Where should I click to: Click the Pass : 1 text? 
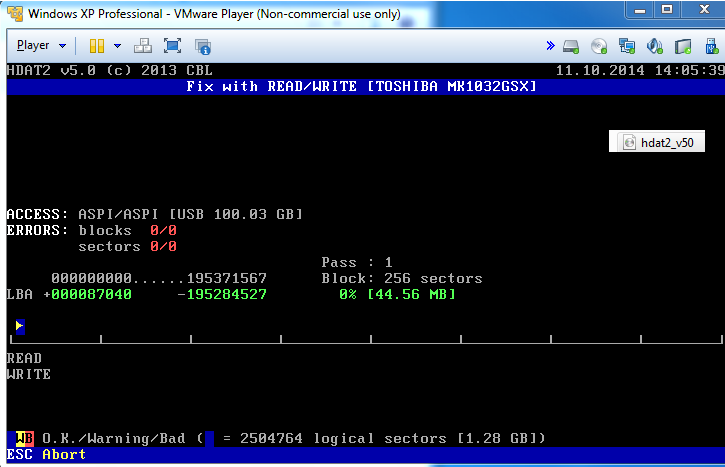tap(357, 262)
